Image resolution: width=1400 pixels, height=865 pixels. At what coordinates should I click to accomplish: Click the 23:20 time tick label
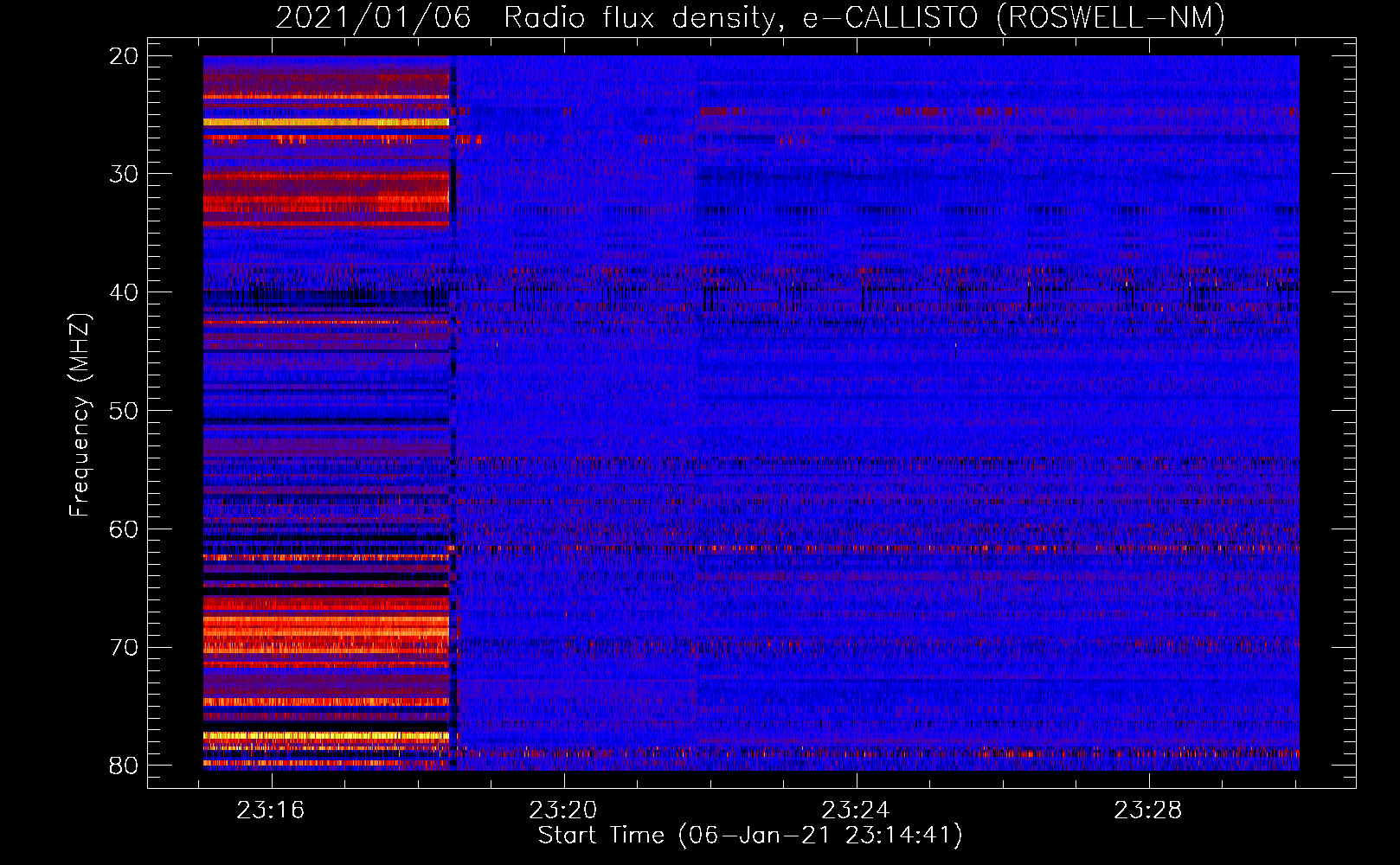[563, 811]
